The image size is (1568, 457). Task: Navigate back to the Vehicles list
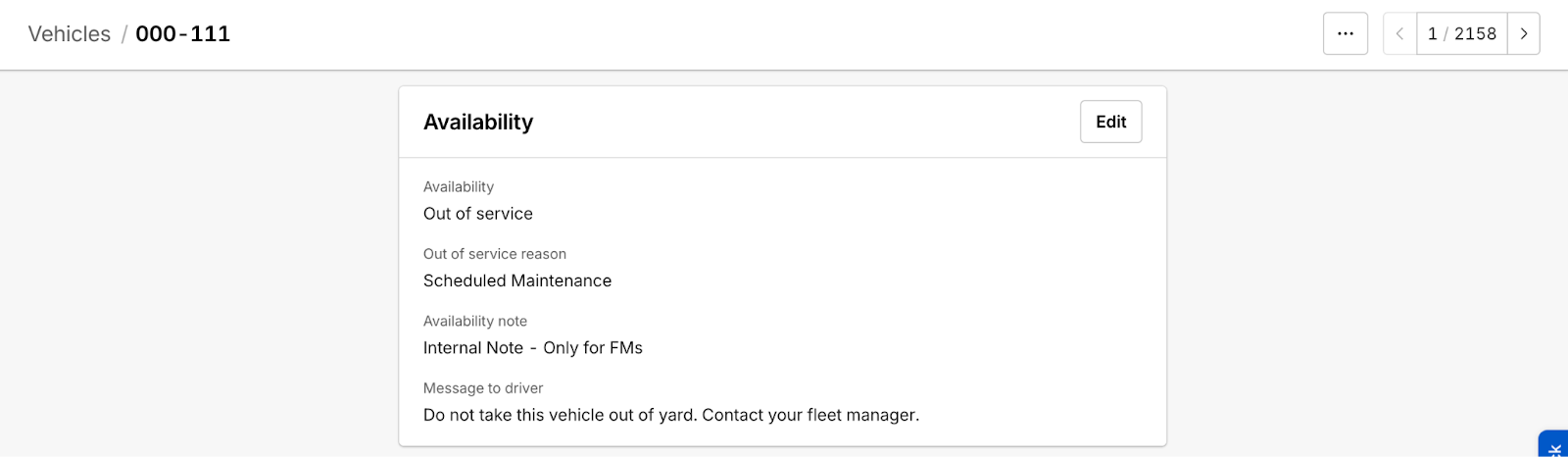click(70, 33)
